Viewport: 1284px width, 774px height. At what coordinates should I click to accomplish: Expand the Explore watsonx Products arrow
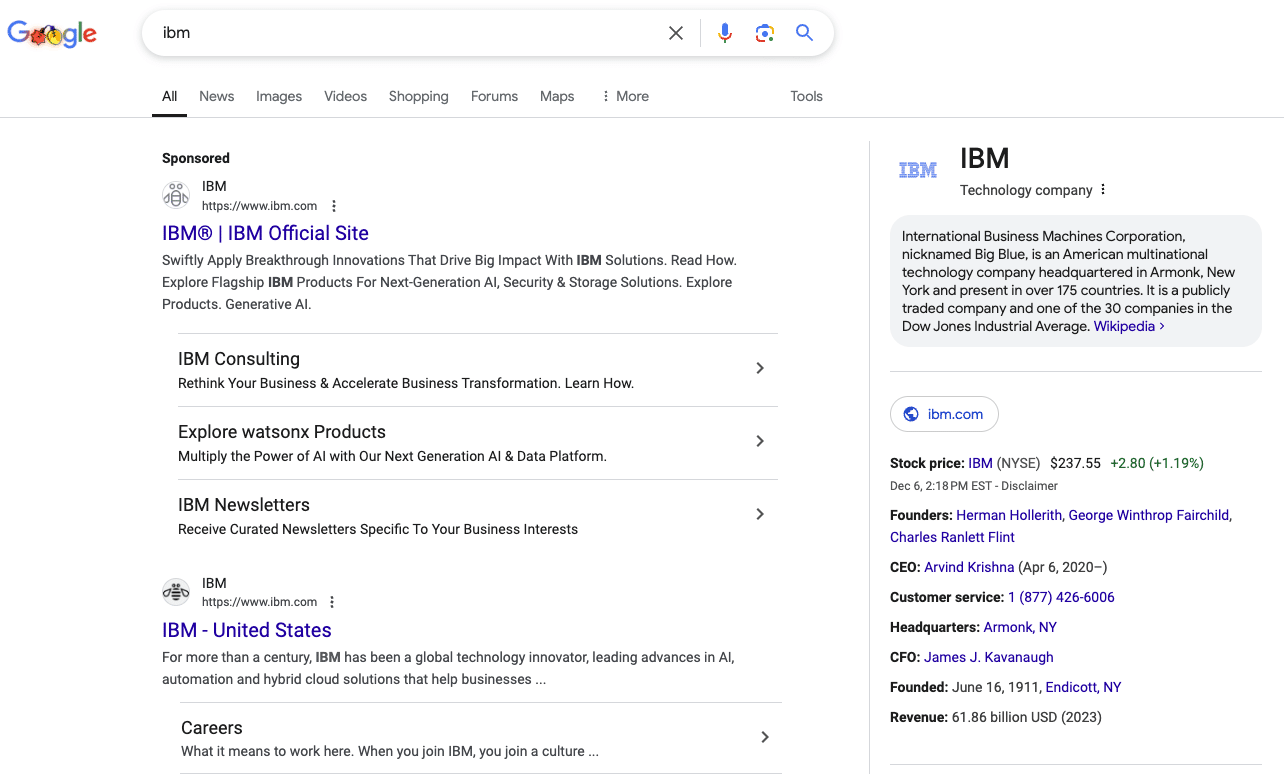coord(760,441)
